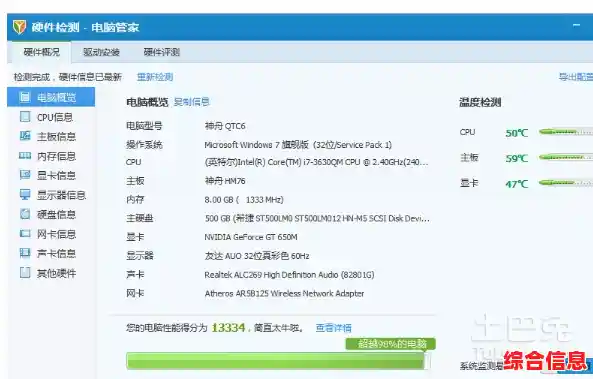Switch to the 驱动安装 tab
Image resolution: width=593 pixels, height=379 pixels.
(101, 52)
